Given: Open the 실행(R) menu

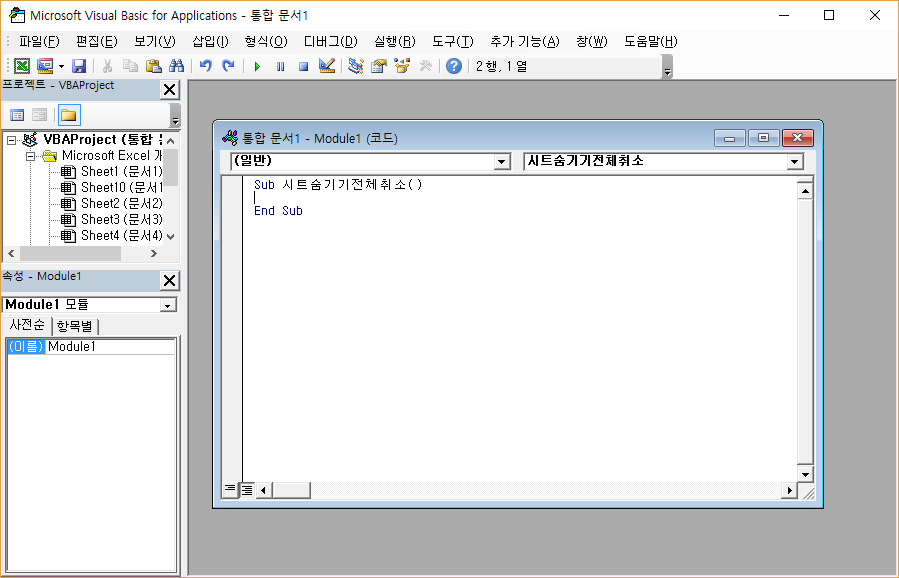Looking at the screenshot, I should (x=394, y=41).
